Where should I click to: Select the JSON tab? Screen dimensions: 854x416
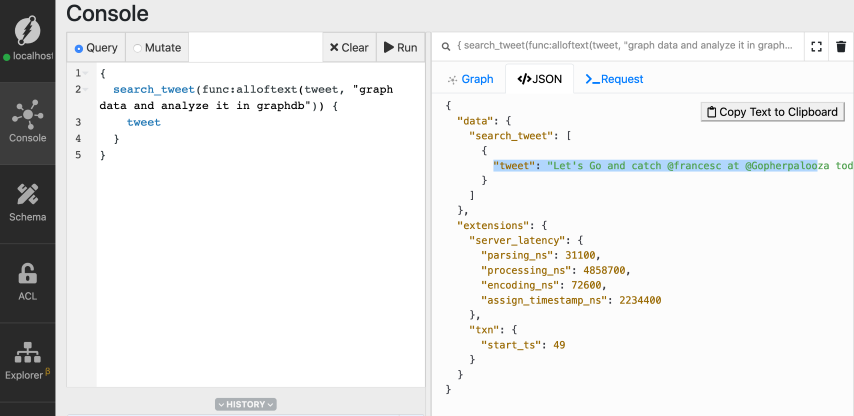coord(539,79)
